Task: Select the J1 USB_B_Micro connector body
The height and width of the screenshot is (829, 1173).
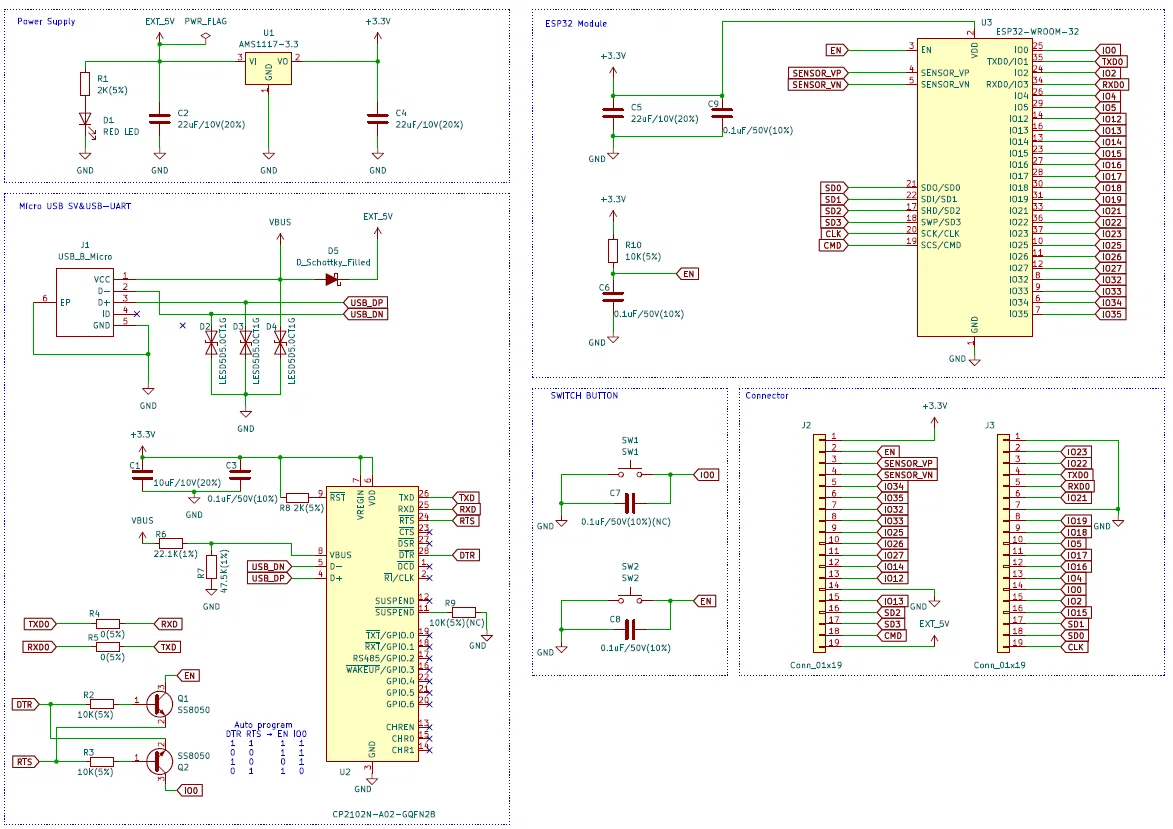Action: pyautogui.click(x=85, y=303)
